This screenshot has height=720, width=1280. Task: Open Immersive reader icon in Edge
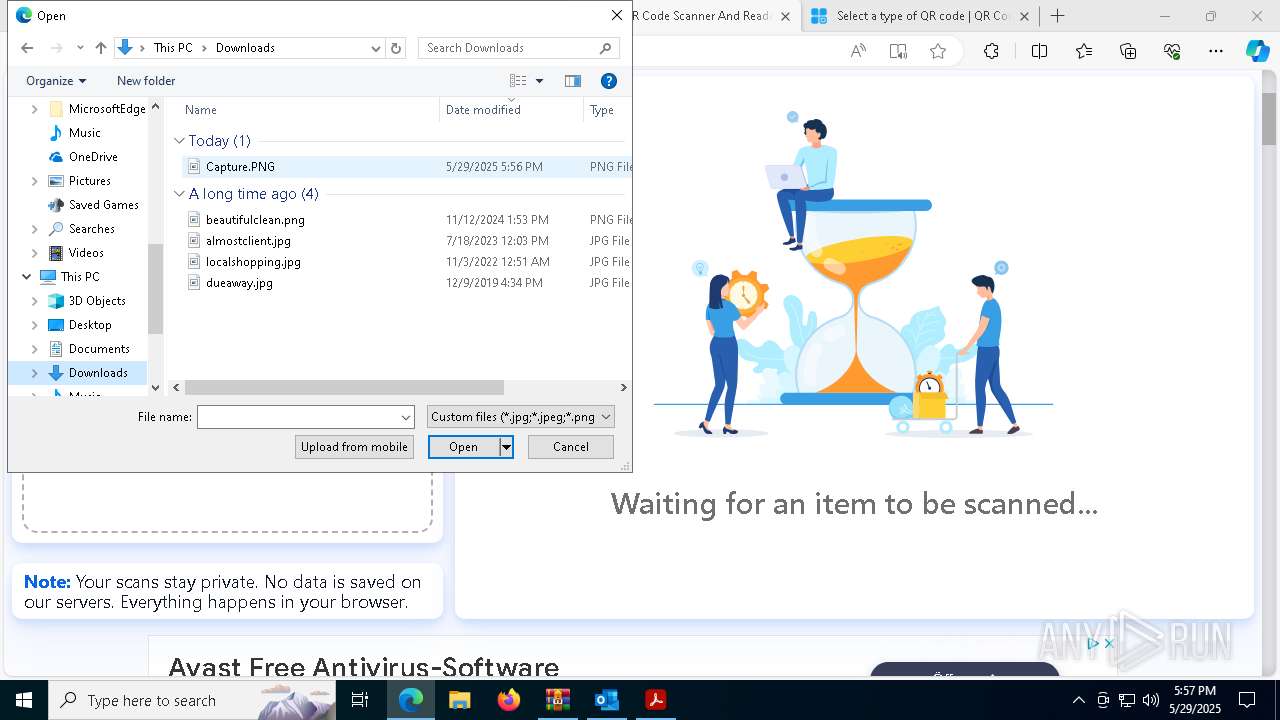click(x=898, y=51)
